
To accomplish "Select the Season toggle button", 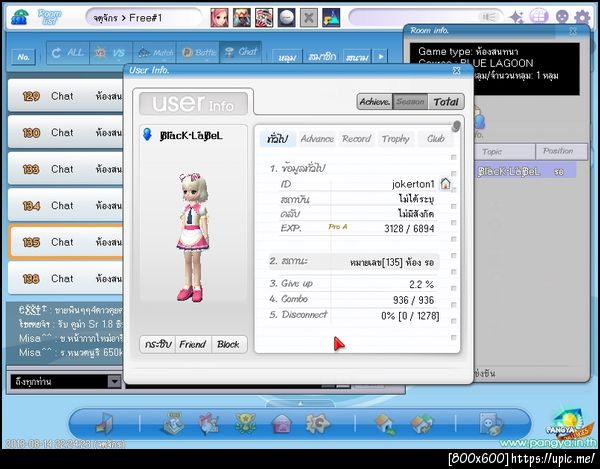I will (x=410, y=102).
